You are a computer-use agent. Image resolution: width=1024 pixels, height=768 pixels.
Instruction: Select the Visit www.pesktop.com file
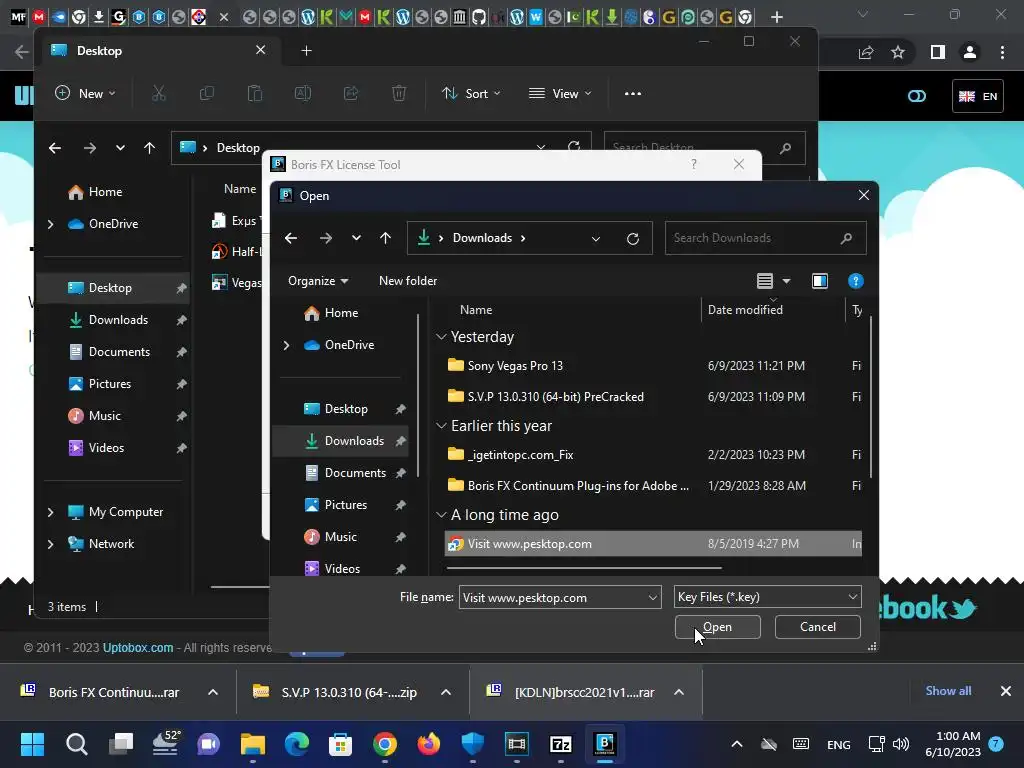[653, 543]
